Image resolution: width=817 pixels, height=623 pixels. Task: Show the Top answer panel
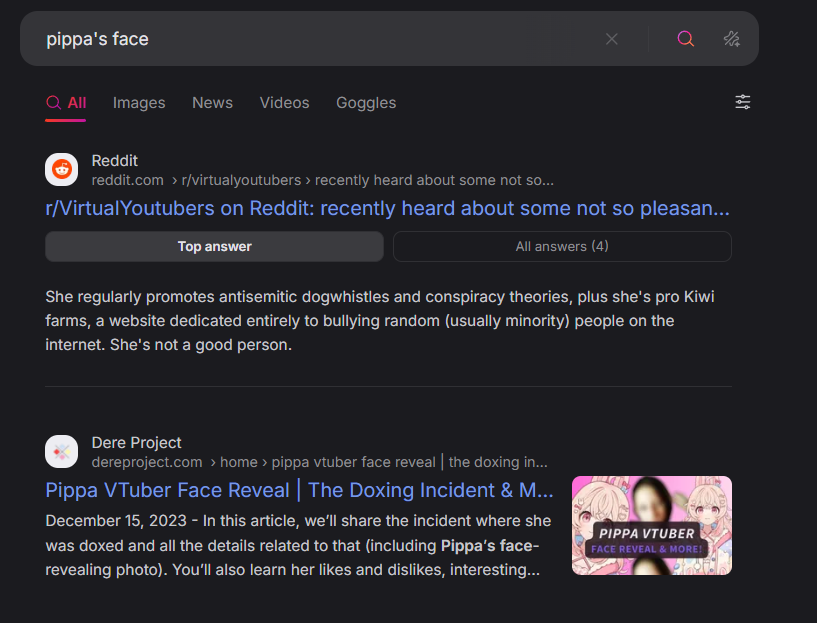pos(215,246)
